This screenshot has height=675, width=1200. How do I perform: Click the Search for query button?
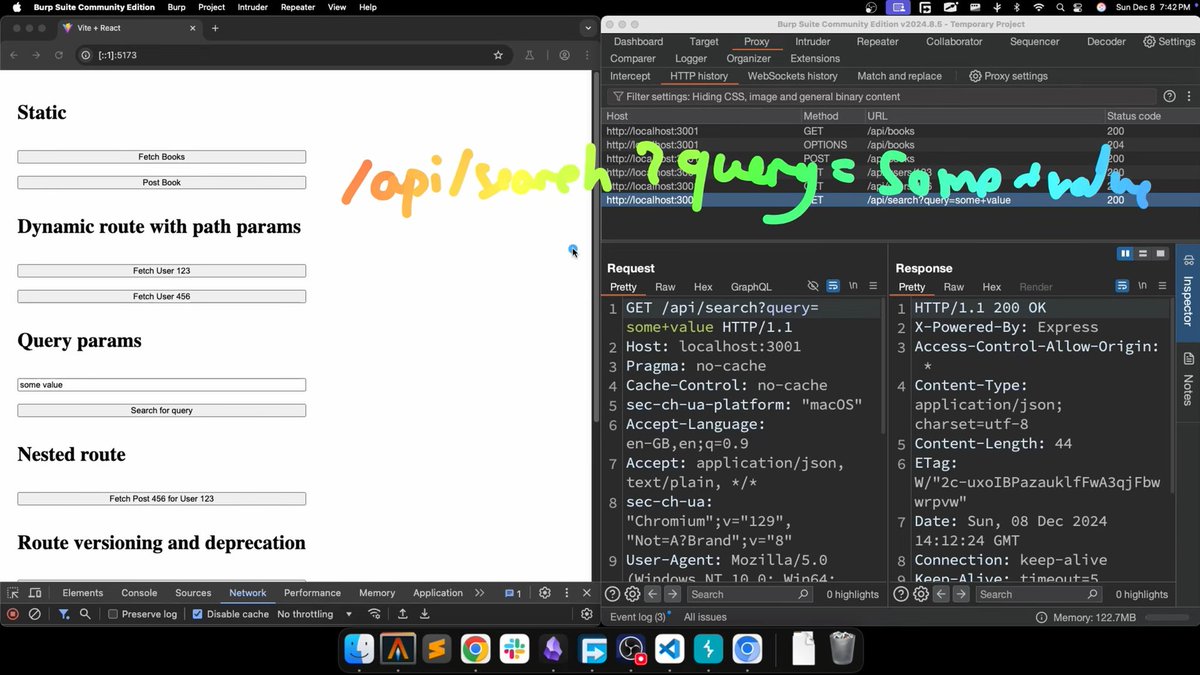pos(162,410)
